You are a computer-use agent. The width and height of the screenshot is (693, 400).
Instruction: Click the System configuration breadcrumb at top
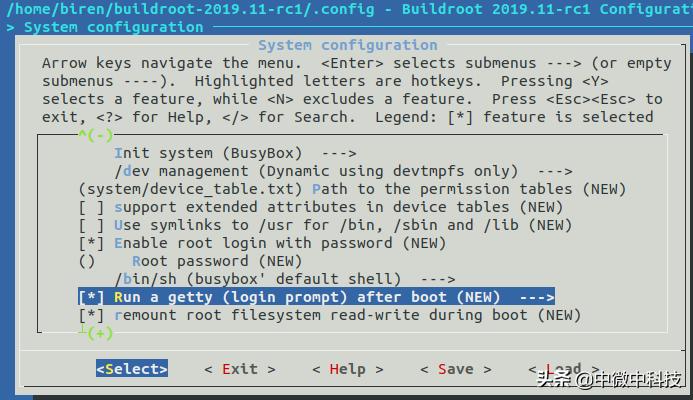[114, 27]
